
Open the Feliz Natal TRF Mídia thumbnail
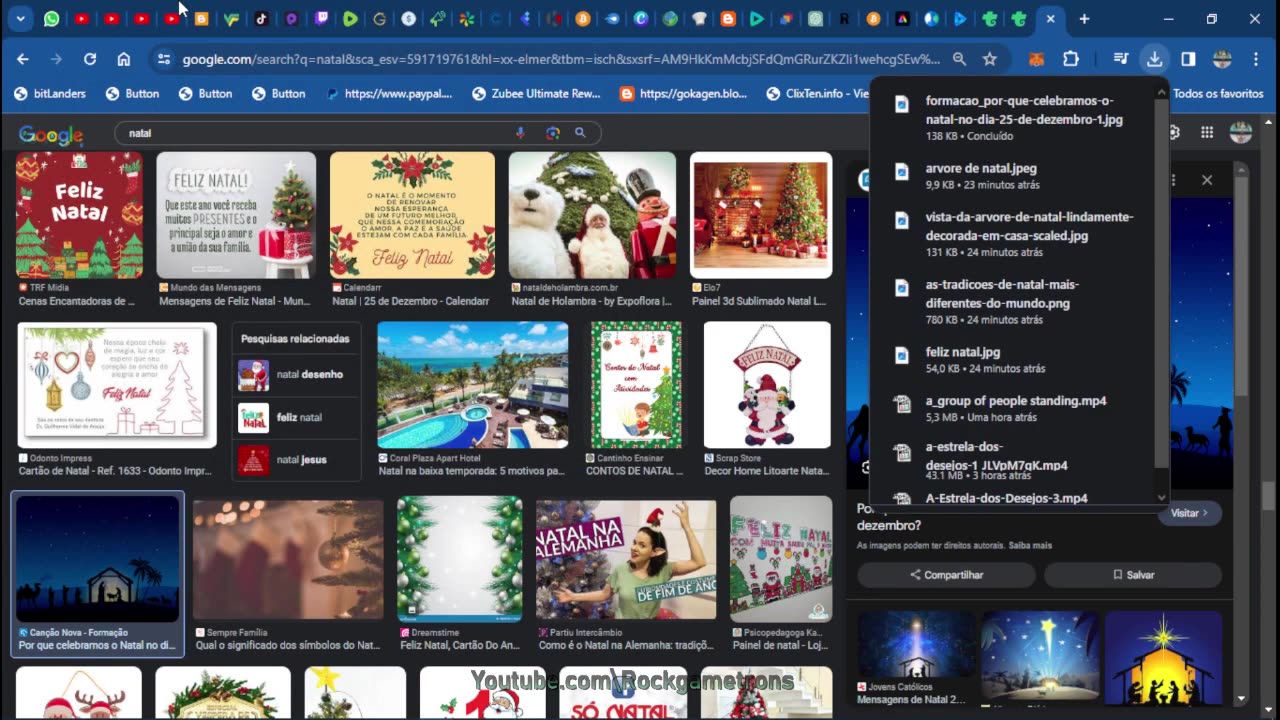click(x=79, y=215)
